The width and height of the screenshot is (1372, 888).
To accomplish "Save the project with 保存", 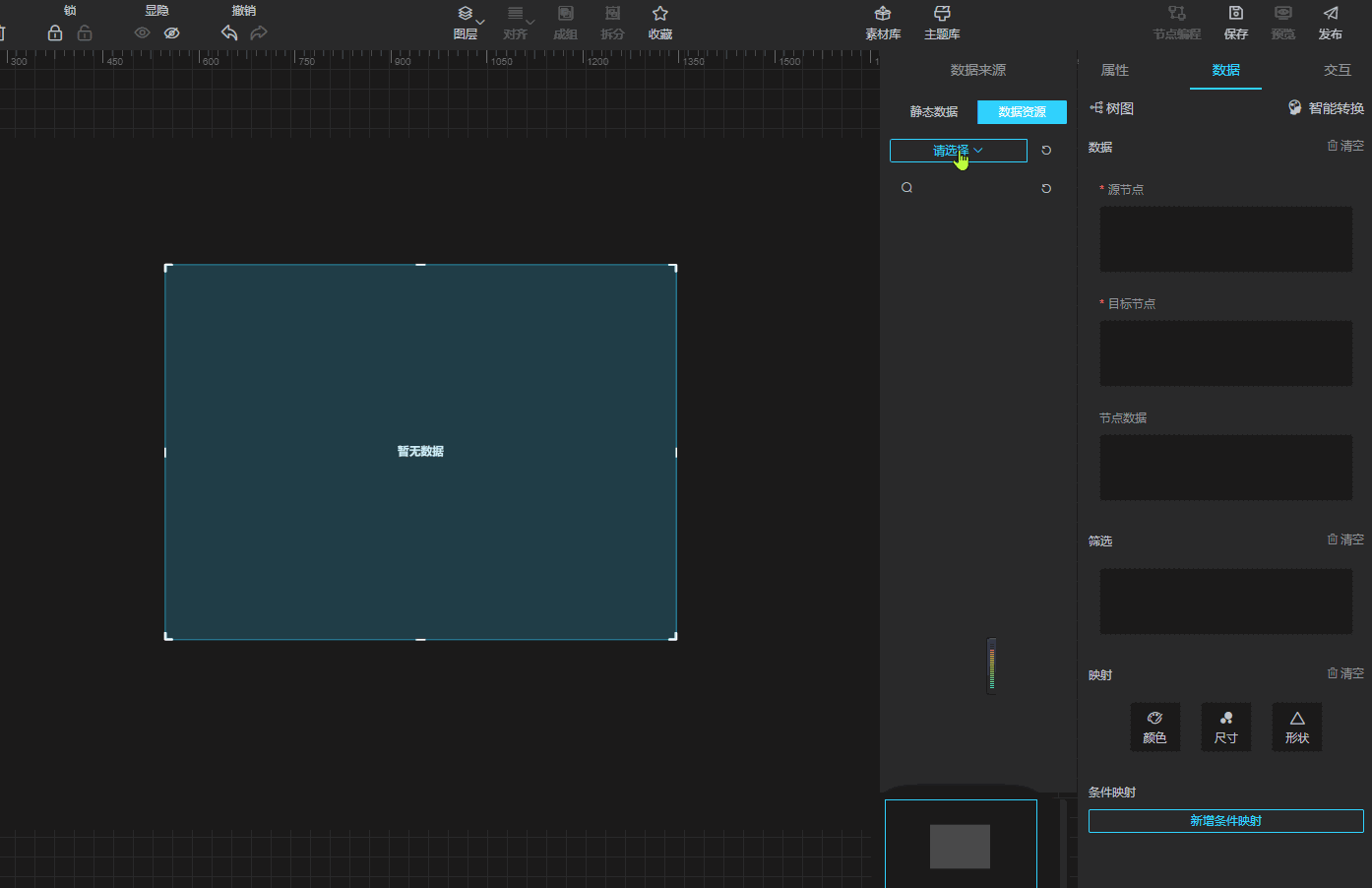I will tap(1236, 23).
